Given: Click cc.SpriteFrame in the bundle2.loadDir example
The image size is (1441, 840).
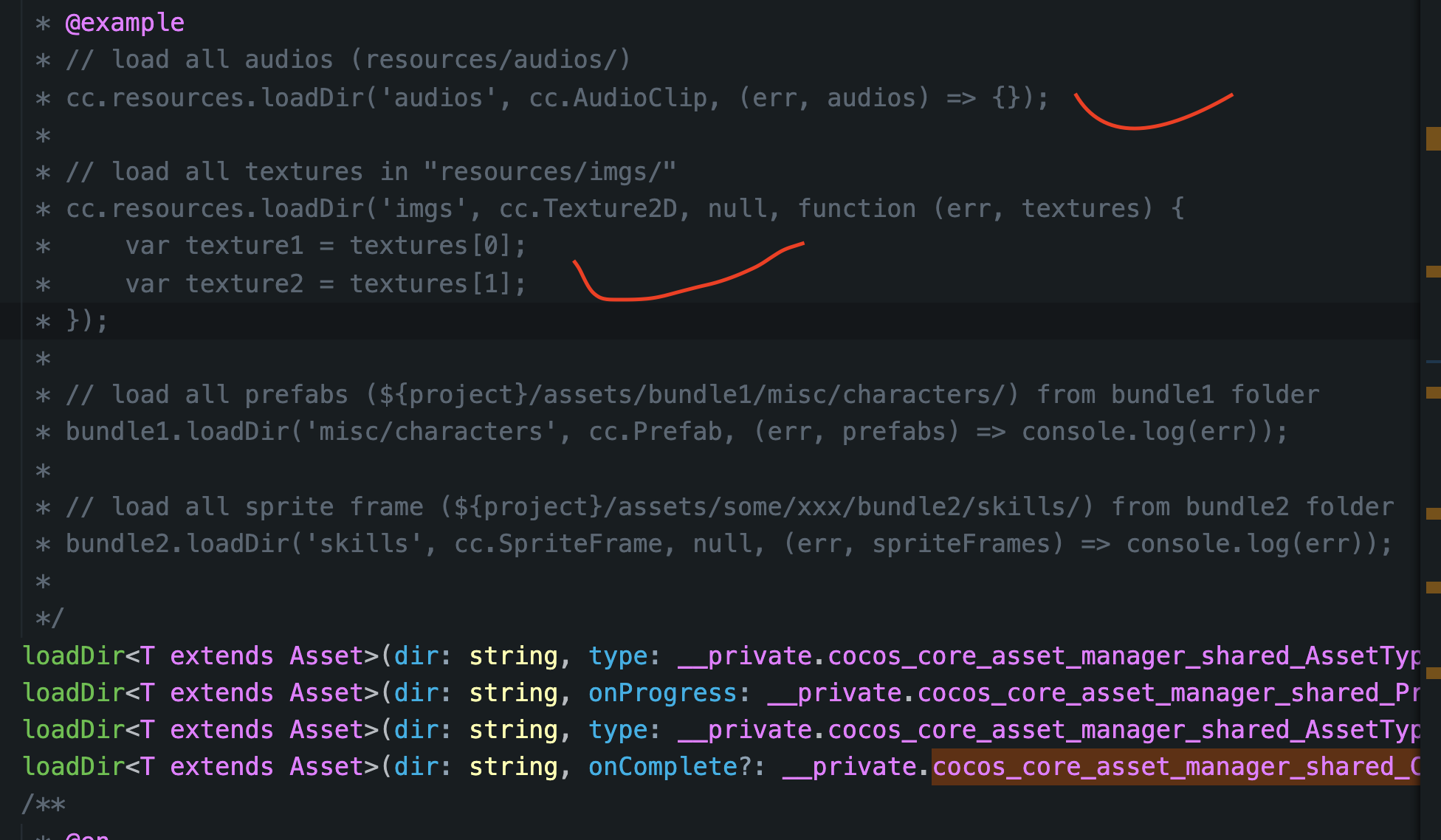Looking at the screenshot, I should point(557,543).
